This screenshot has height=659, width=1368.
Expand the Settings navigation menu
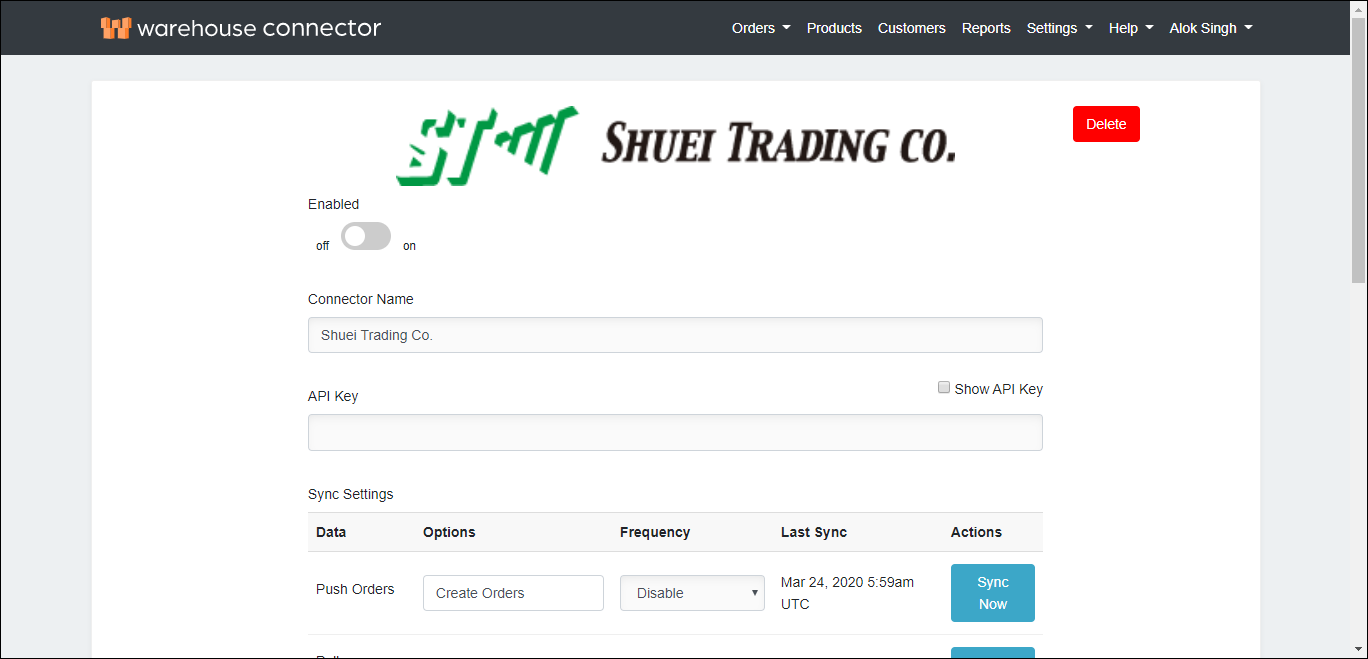coord(1059,28)
